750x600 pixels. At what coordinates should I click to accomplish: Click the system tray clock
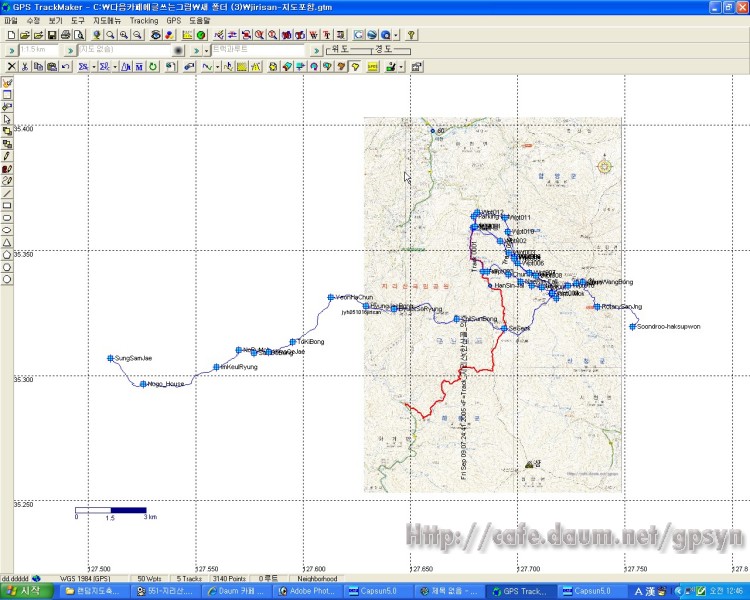click(727, 591)
